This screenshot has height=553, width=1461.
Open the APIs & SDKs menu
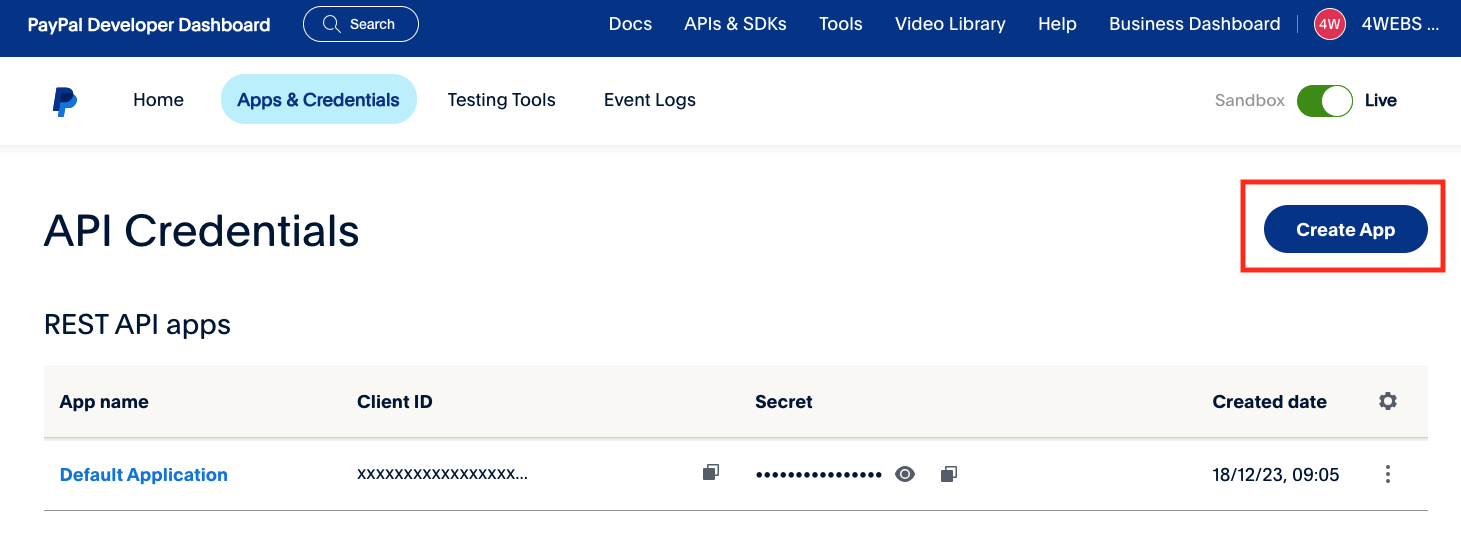pos(735,24)
